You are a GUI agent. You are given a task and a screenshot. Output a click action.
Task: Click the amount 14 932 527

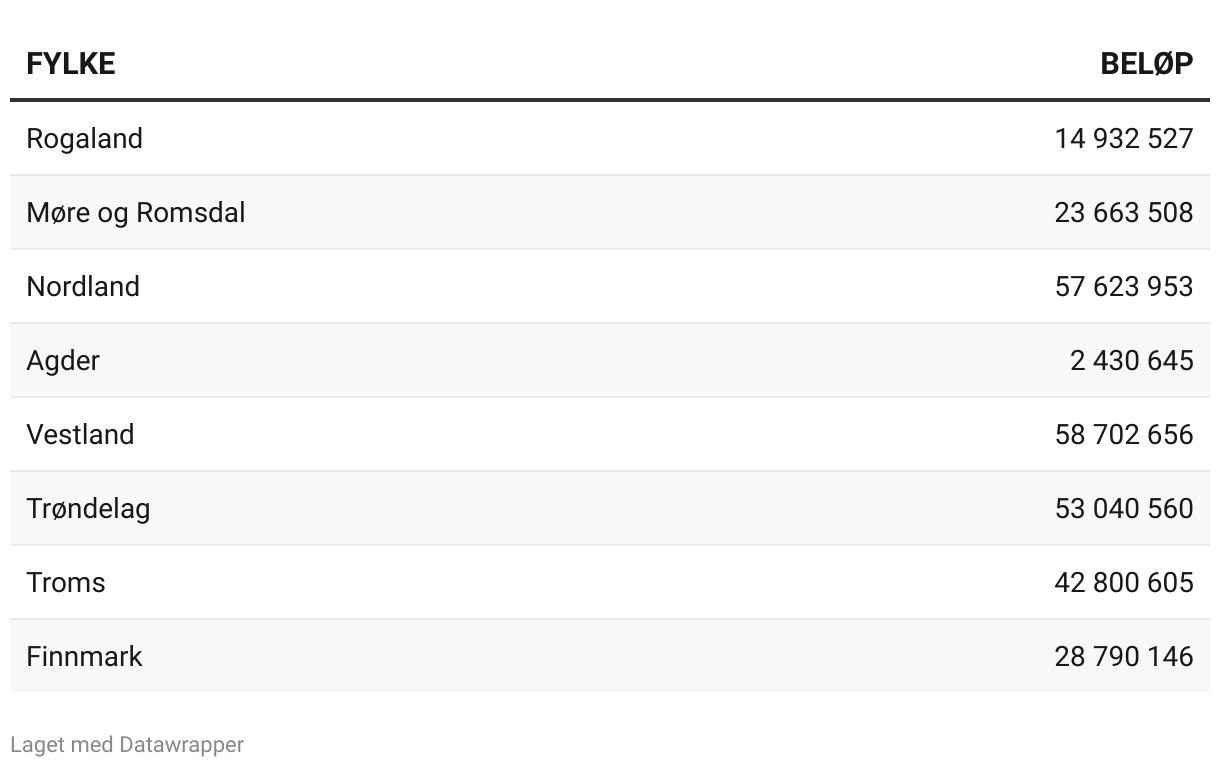pyautogui.click(x=1123, y=138)
